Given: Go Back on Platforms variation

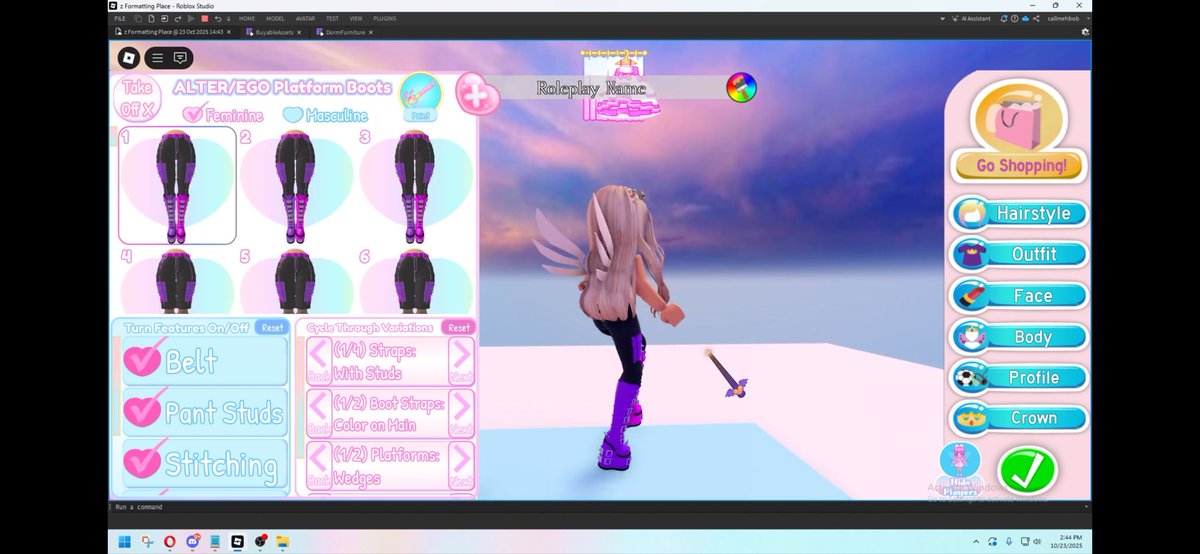Looking at the screenshot, I should coord(319,465).
